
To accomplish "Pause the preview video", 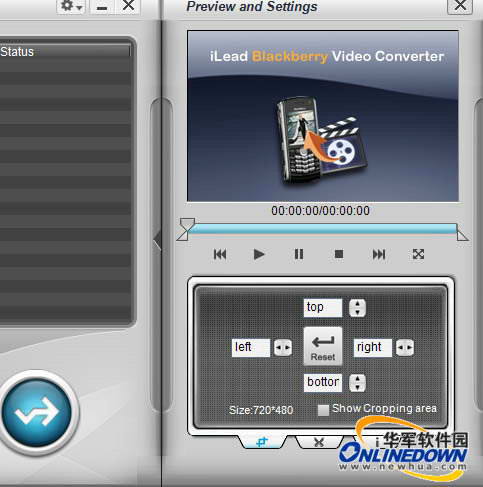I will coord(299,254).
